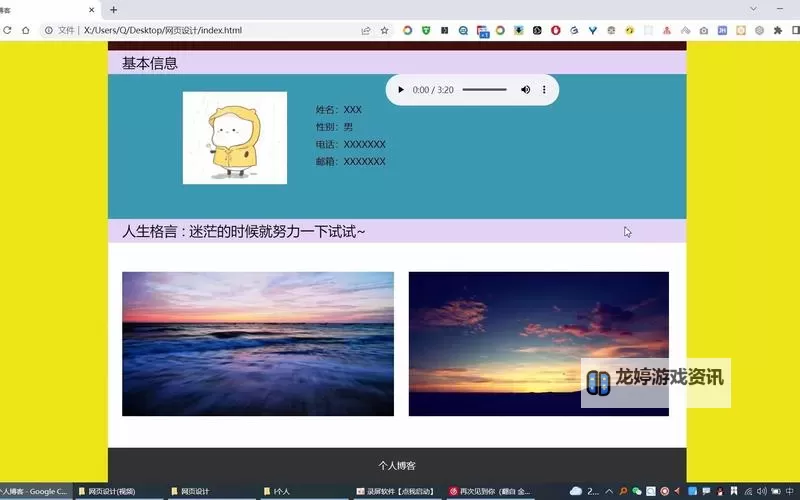Image resolution: width=800 pixels, height=500 pixels.
Task: Open WeChat tray icon
Action: 637,491
